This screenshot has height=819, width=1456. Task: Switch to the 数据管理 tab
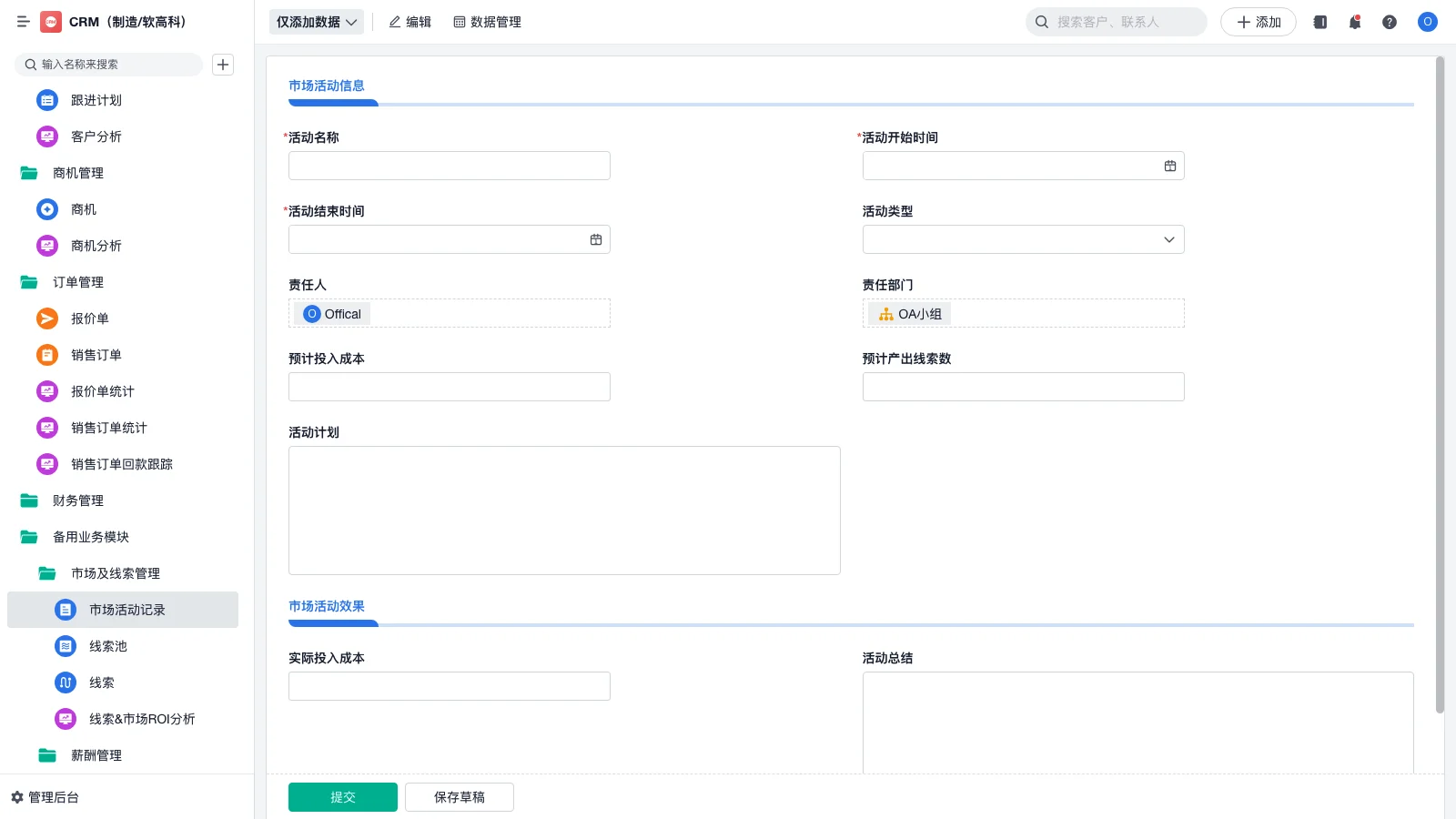[x=487, y=22]
